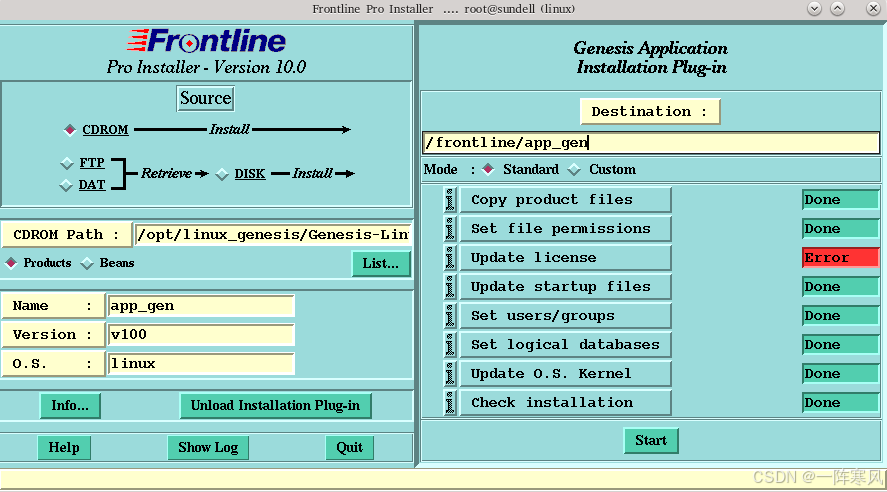887x492 pixels.
Task: Open the Info... dialog
Action: [x=70, y=405]
